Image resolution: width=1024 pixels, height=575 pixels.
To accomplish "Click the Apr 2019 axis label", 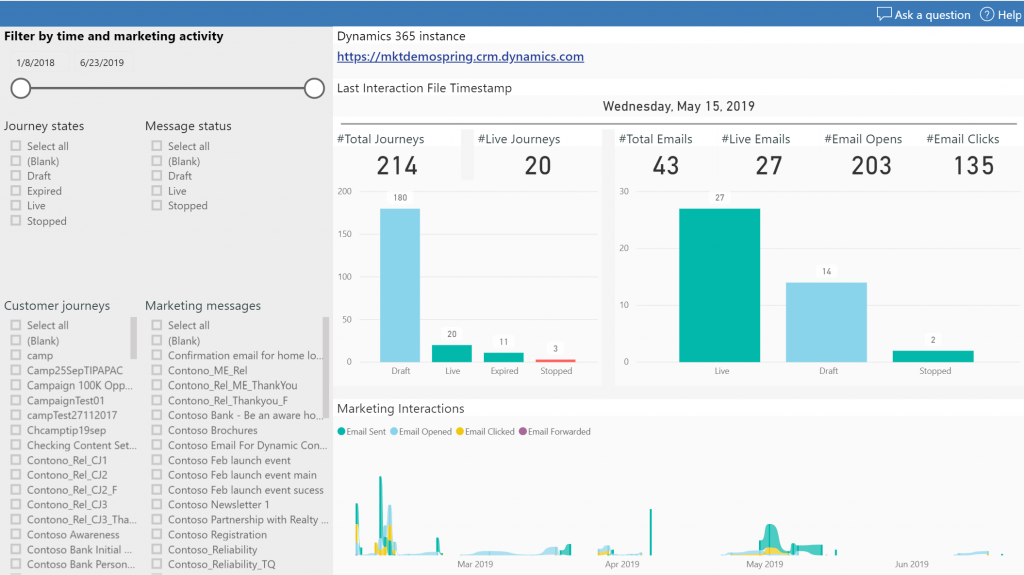I will 622,564.
